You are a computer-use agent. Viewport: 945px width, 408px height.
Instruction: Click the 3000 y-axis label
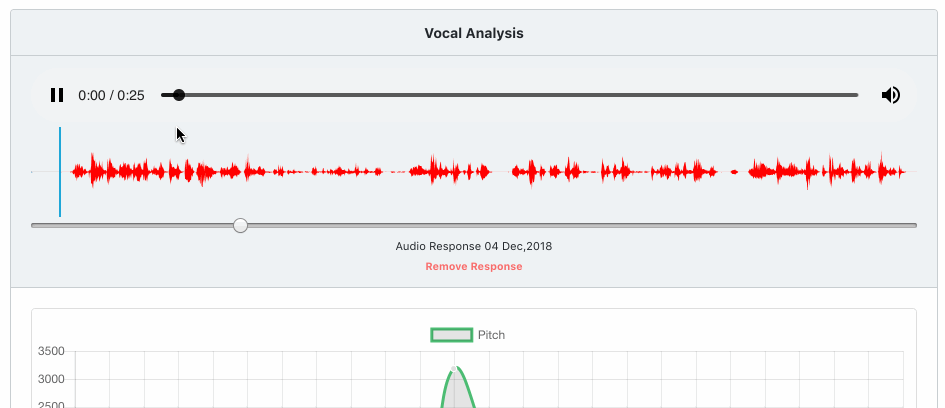[x=51, y=379]
